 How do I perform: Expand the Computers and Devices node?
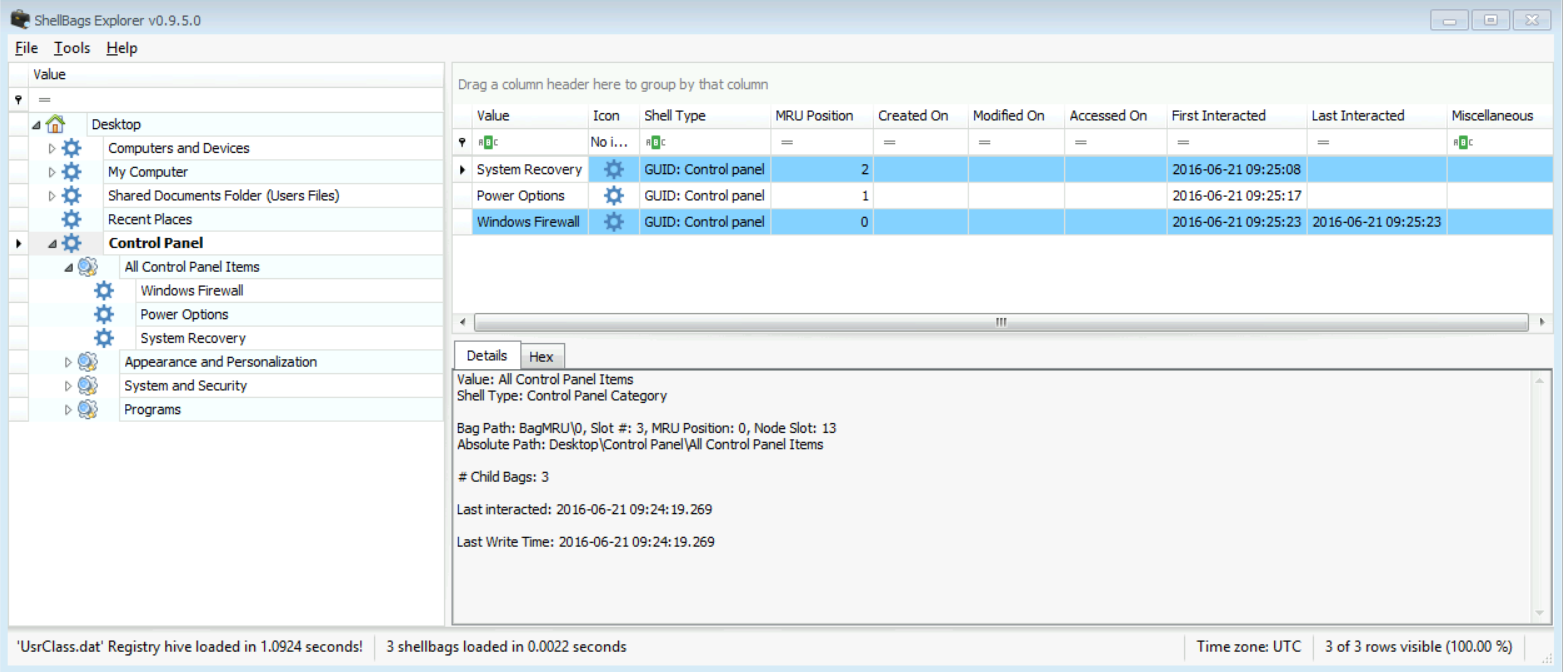pos(53,148)
